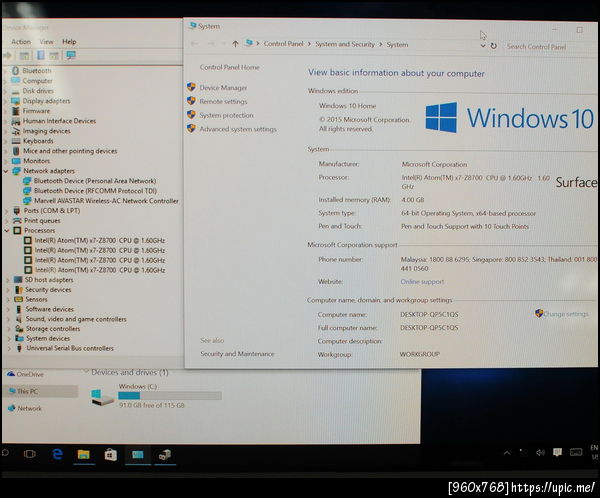
Task: Open the View menu in Device Manager
Action: [46, 42]
